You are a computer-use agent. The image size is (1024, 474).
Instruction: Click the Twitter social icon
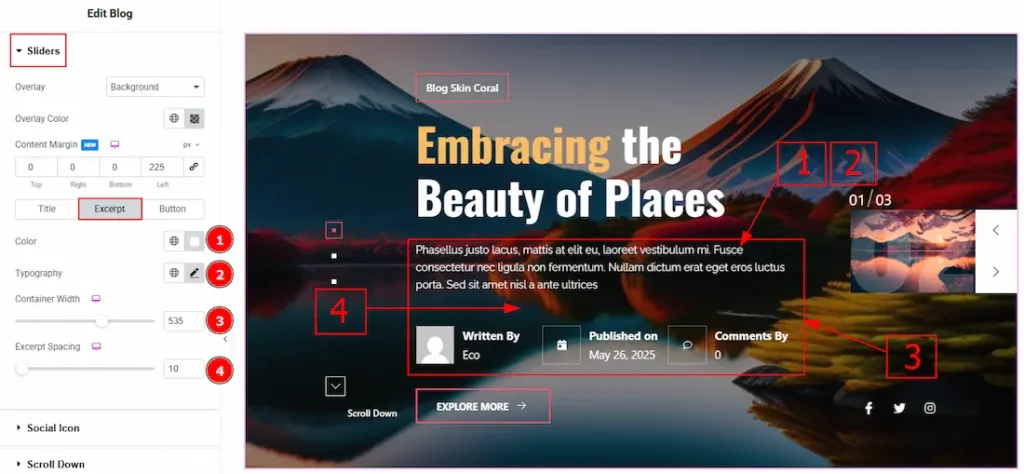tap(899, 408)
